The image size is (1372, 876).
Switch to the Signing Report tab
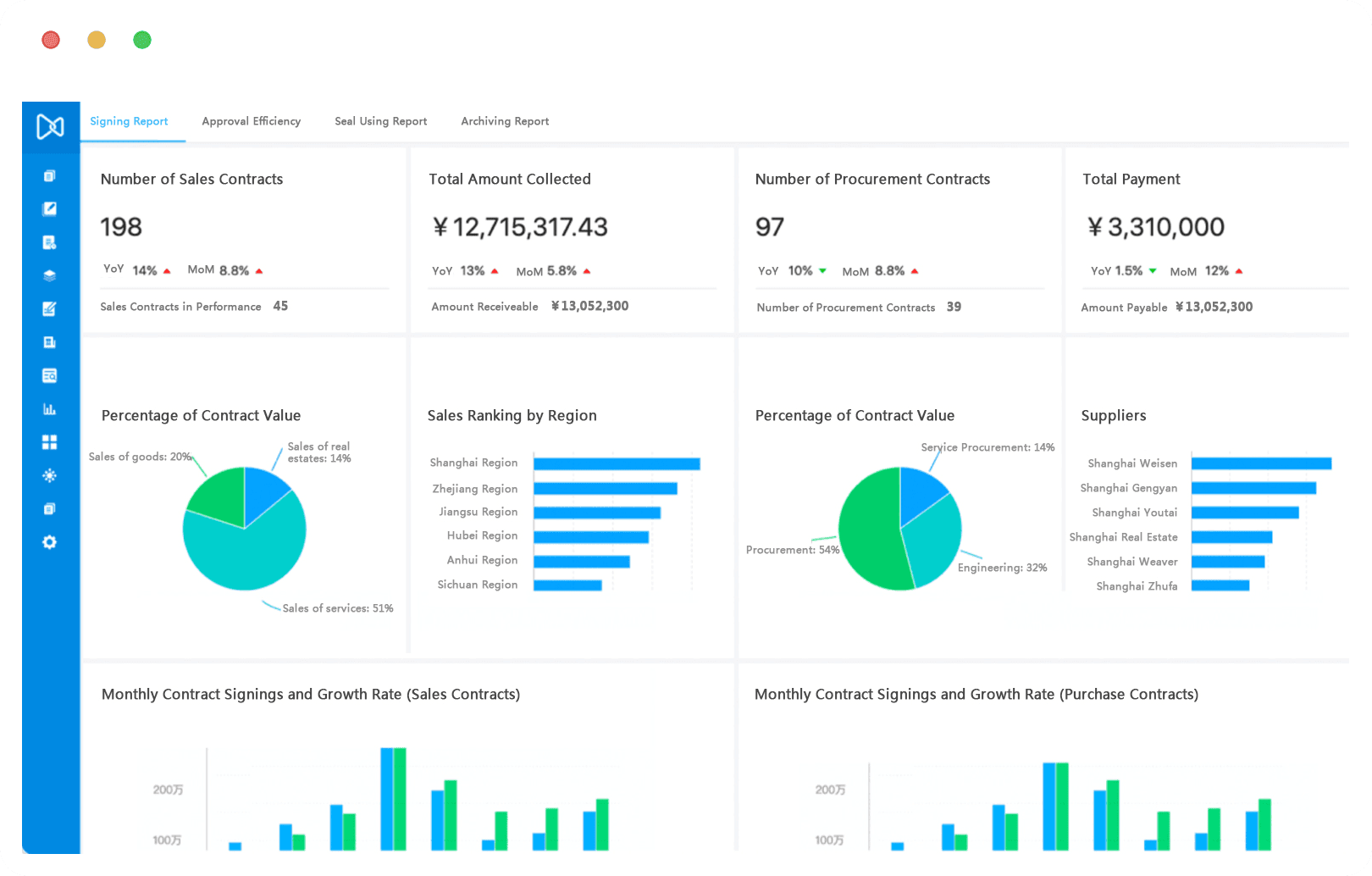click(x=129, y=121)
